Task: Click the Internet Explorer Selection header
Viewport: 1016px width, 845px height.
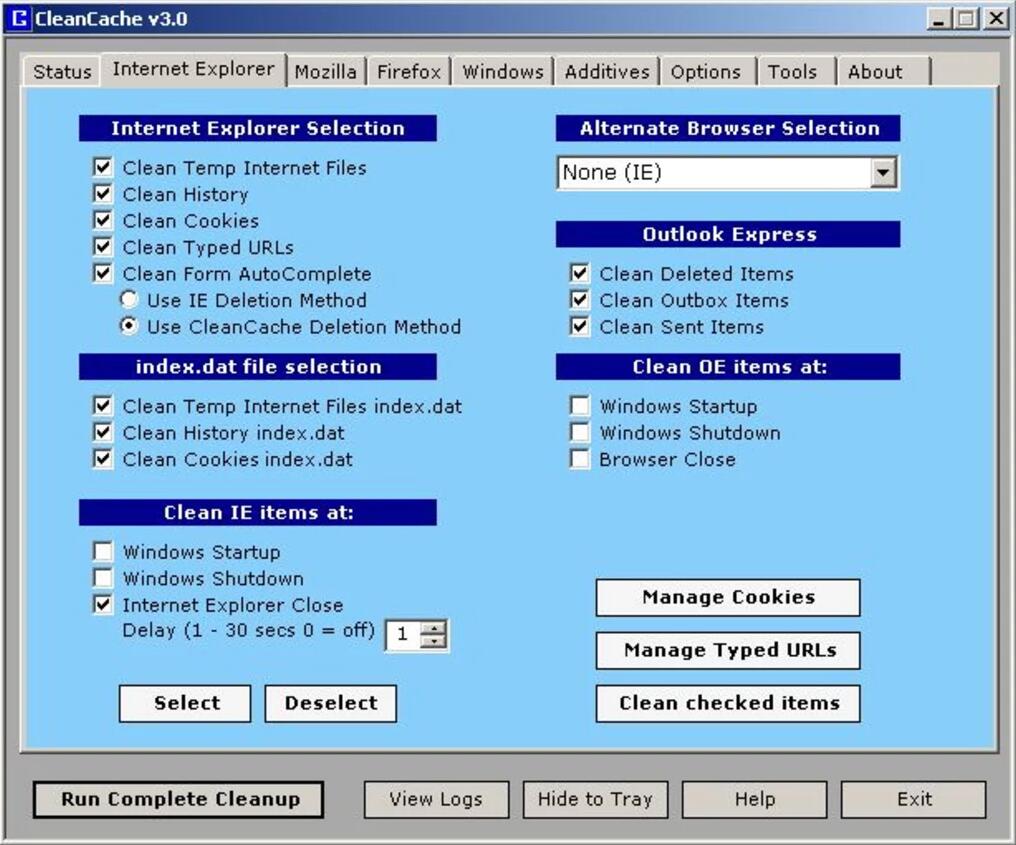Action: pos(258,128)
